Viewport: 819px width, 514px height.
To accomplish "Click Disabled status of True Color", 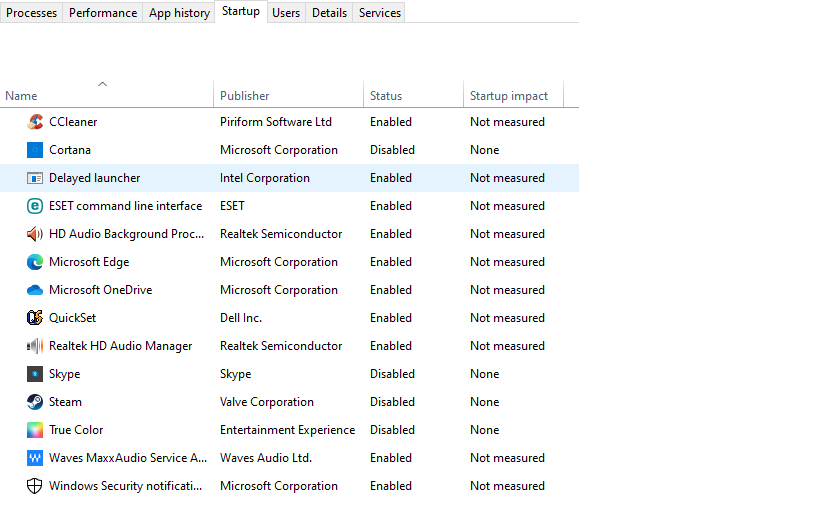I will 392,430.
